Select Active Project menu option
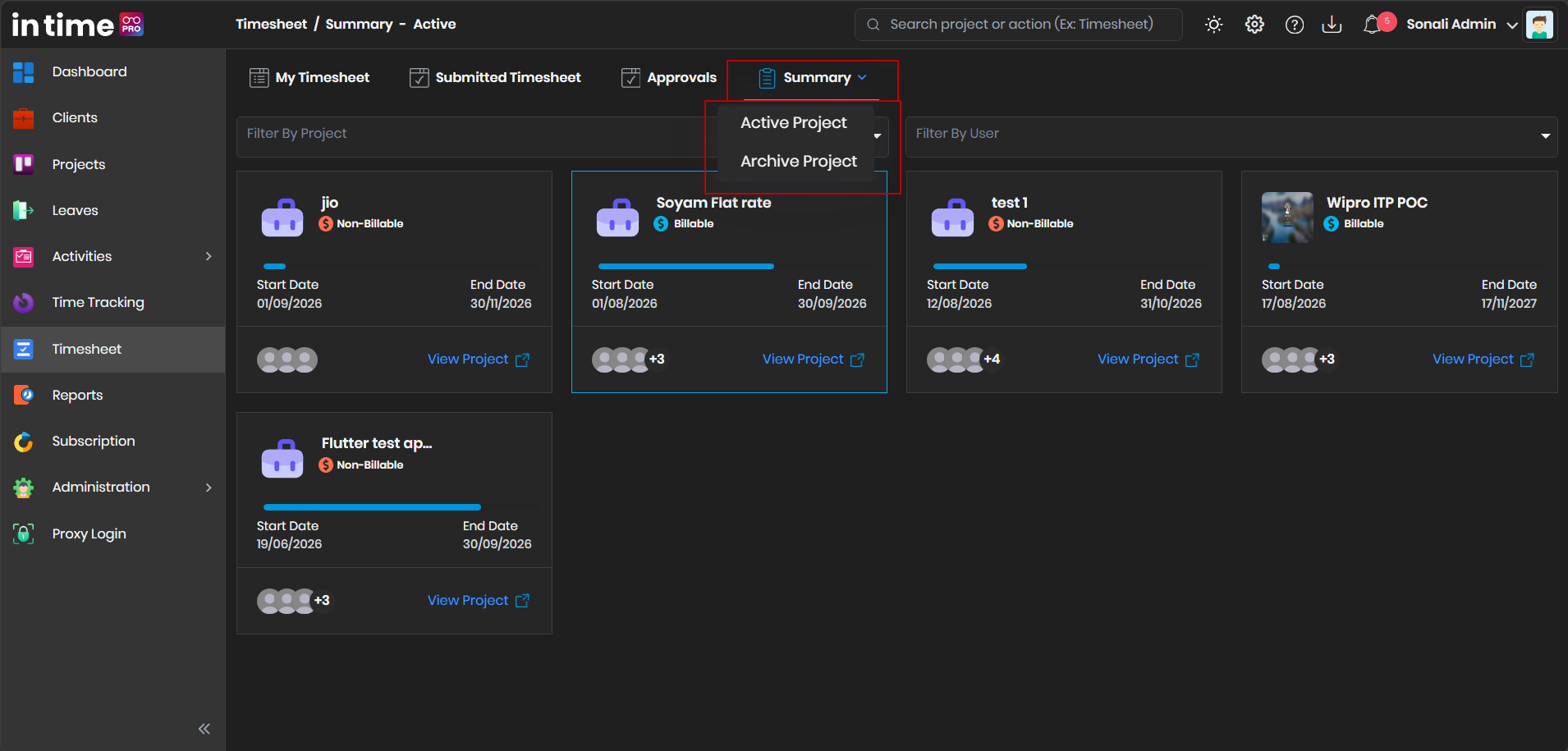The image size is (1568, 751). 794,123
